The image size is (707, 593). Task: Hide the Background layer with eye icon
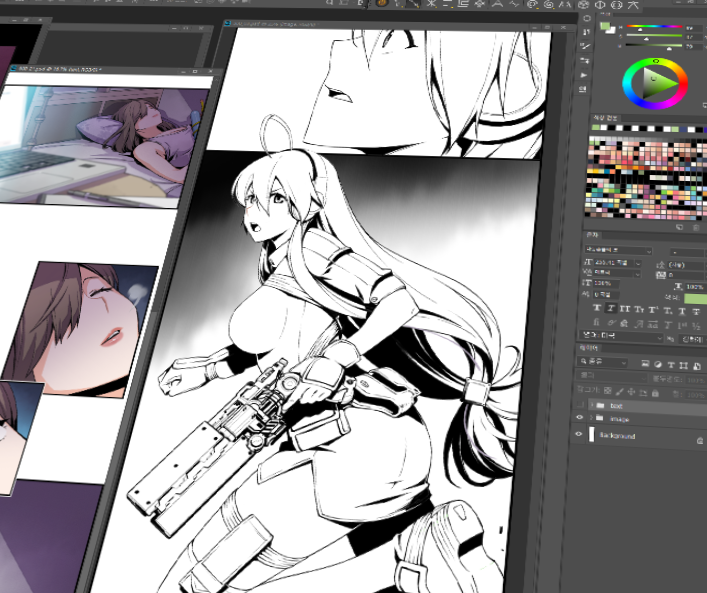point(579,436)
